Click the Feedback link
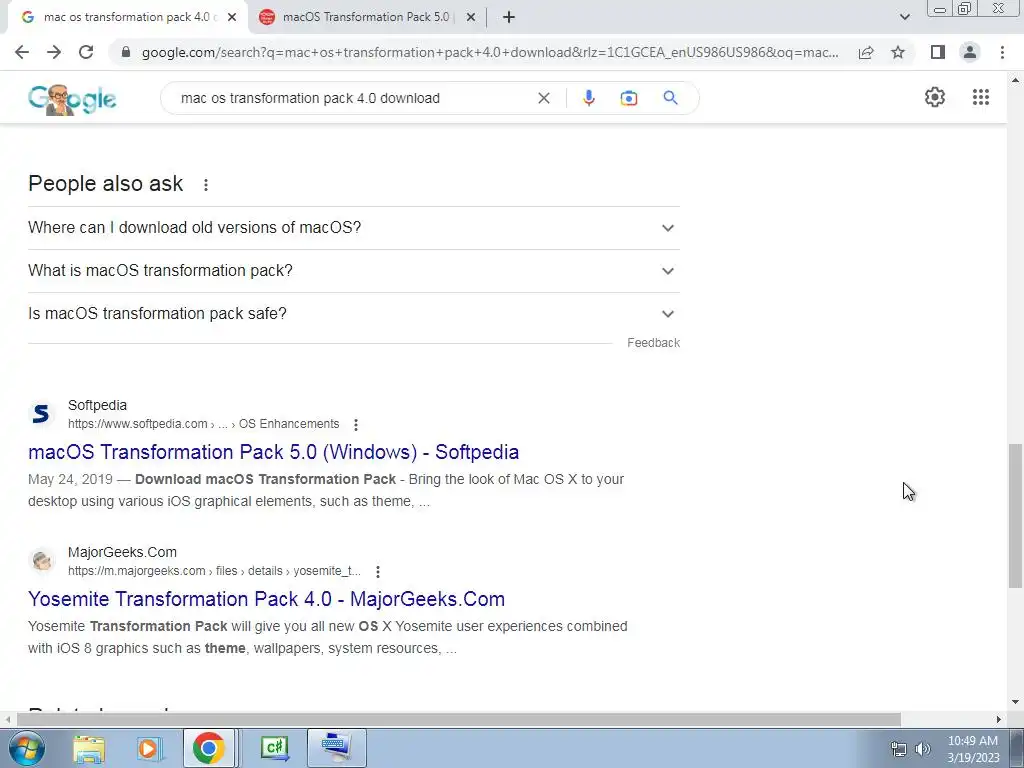Viewport: 1024px width, 768px height. (653, 343)
